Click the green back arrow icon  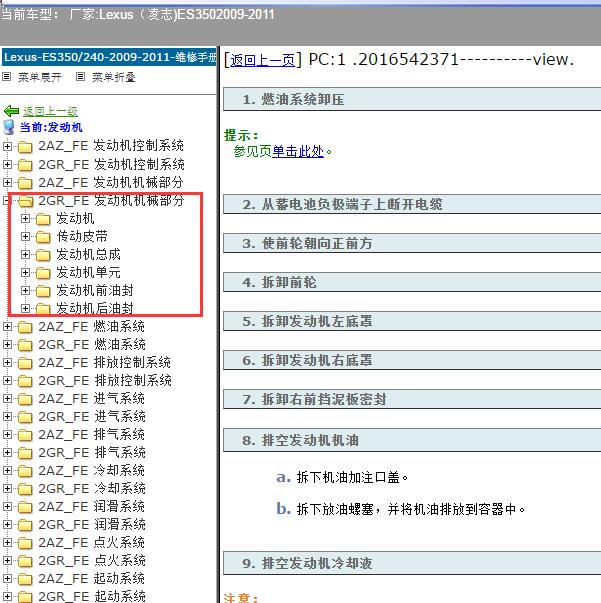(x=11, y=111)
